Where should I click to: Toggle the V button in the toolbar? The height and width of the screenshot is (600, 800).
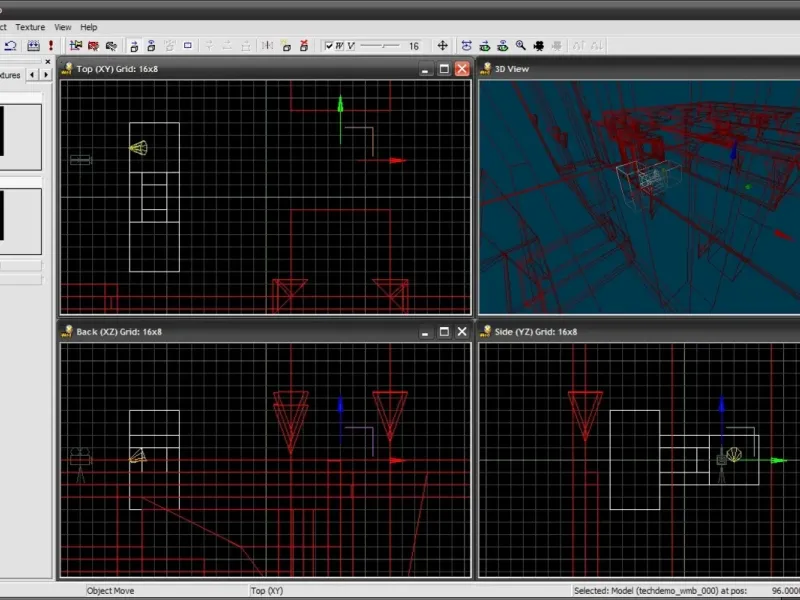tap(351, 46)
